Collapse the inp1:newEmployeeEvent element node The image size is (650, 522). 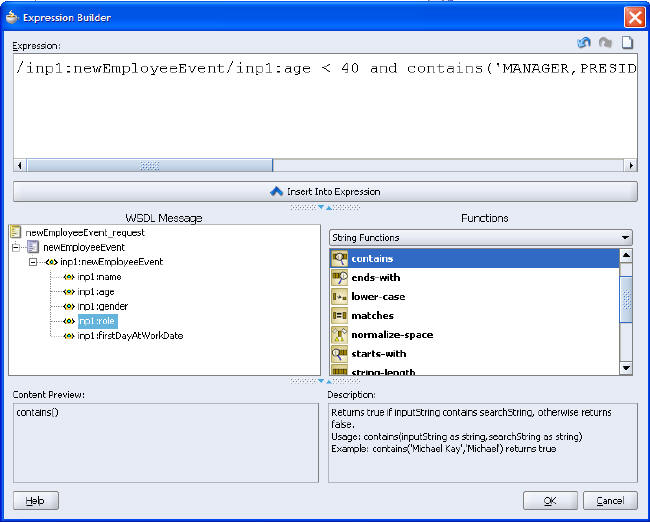click(34, 262)
